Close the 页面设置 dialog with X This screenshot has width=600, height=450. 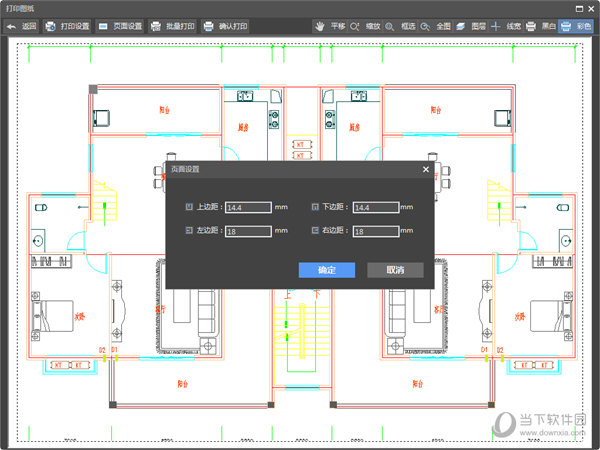pos(425,170)
